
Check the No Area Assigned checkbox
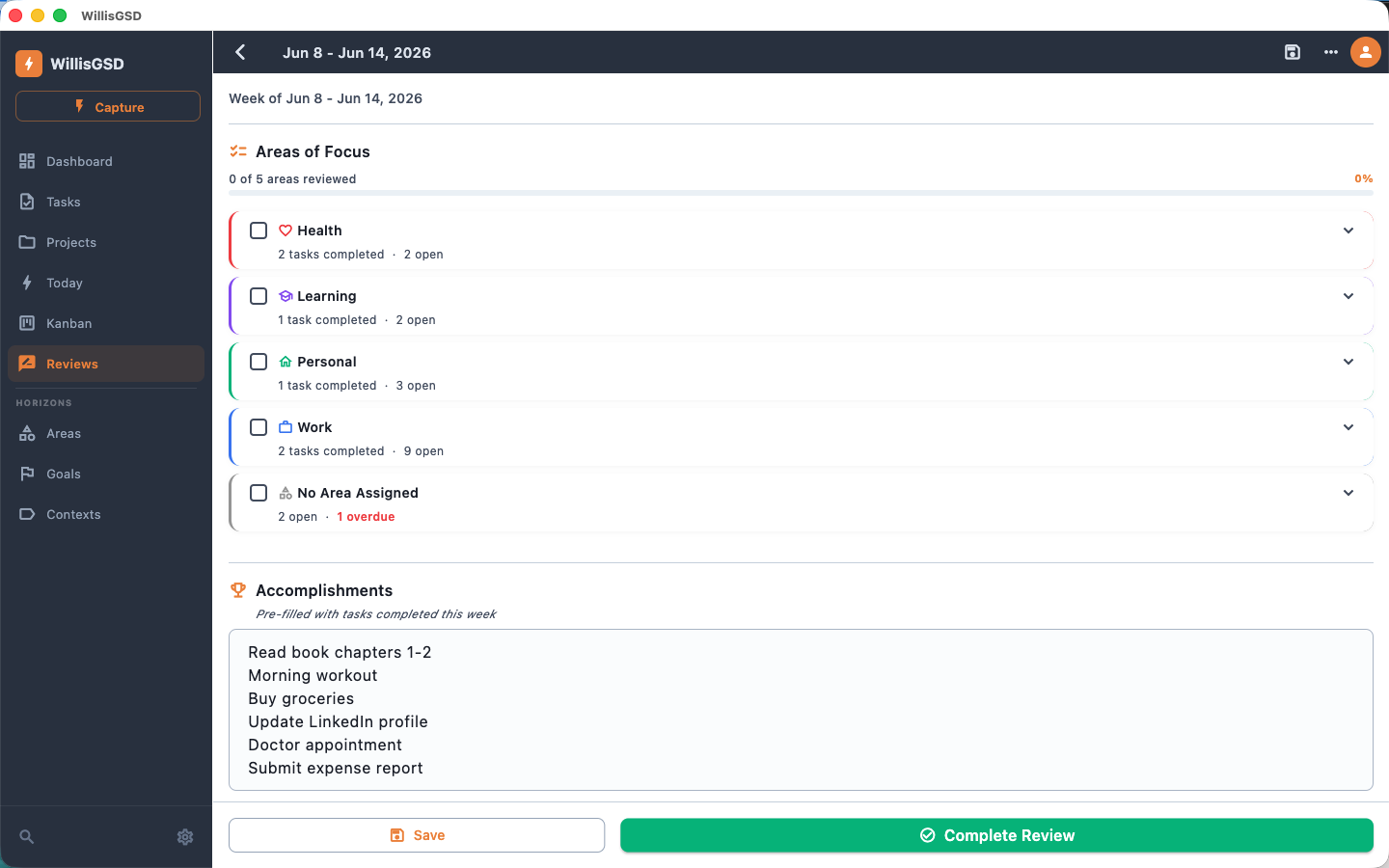259,493
